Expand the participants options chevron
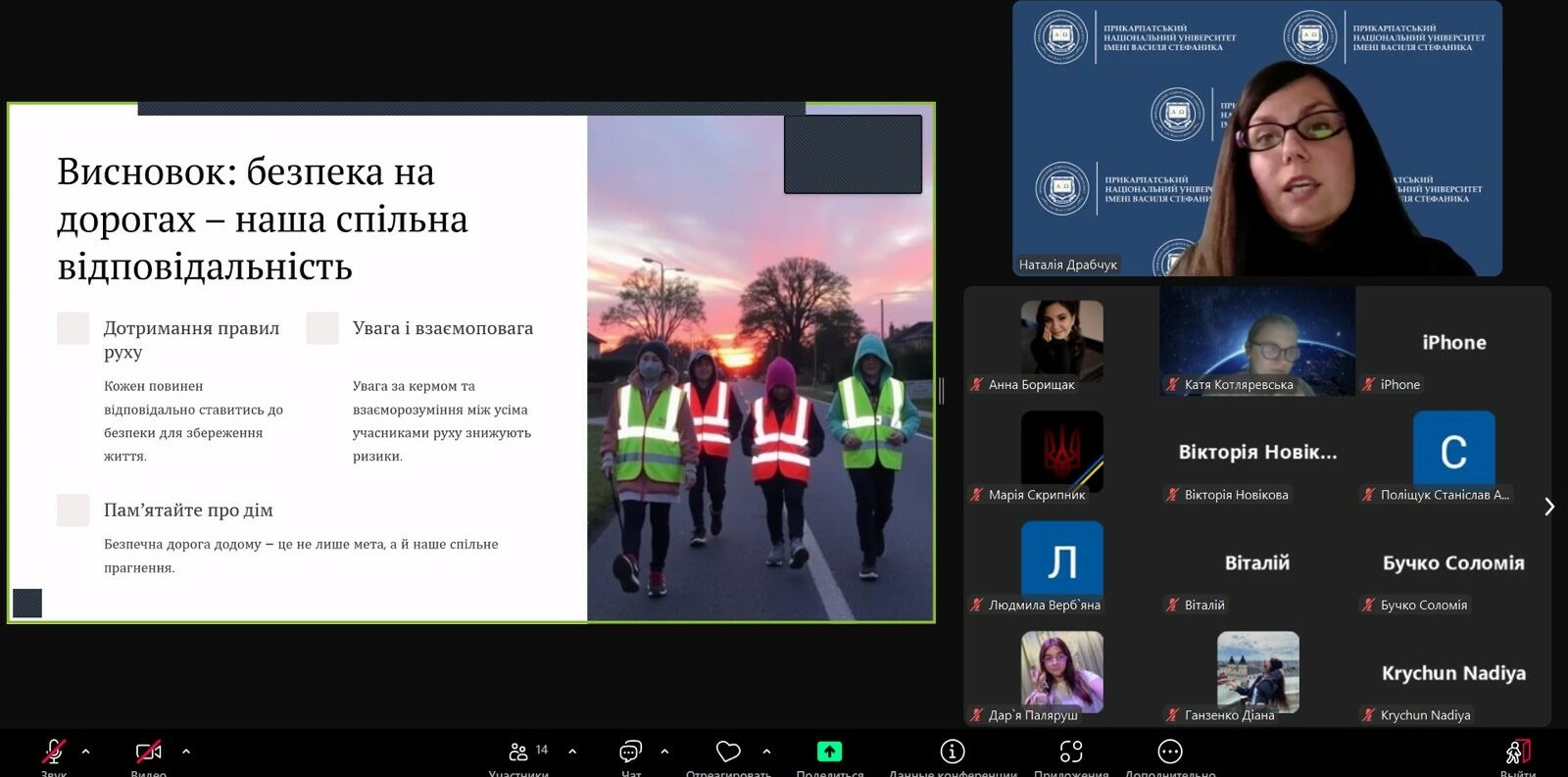Image resolution: width=1568 pixels, height=777 pixels. [572, 752]
